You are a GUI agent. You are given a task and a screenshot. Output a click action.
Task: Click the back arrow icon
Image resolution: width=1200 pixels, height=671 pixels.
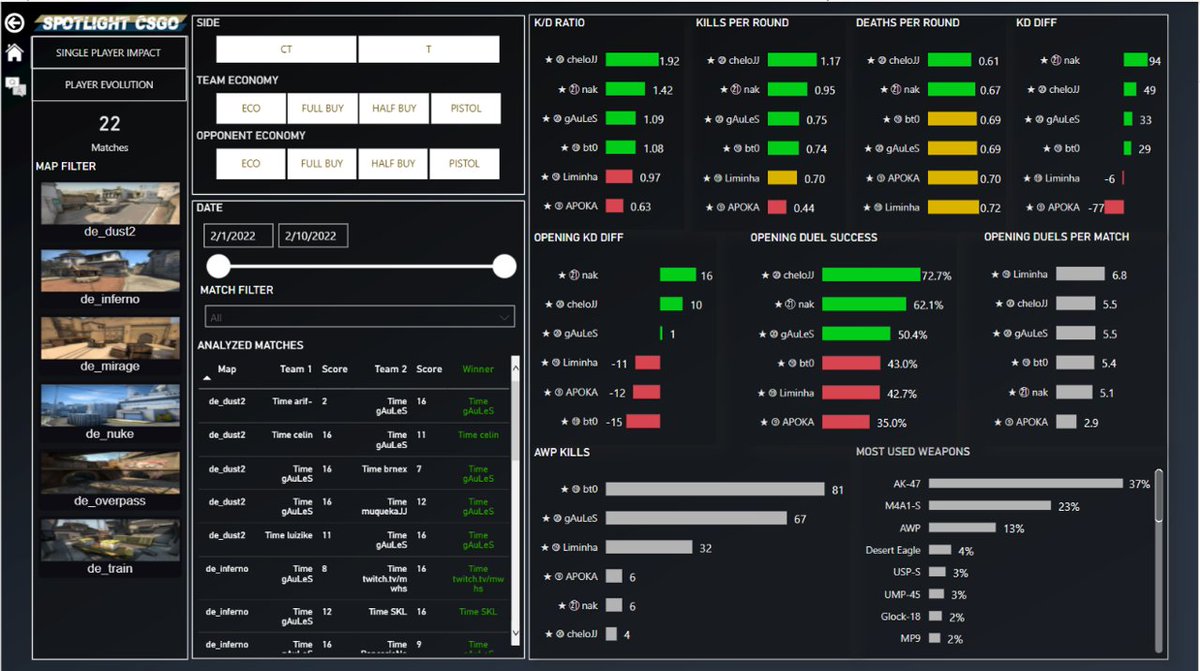(x=15, y=23)
